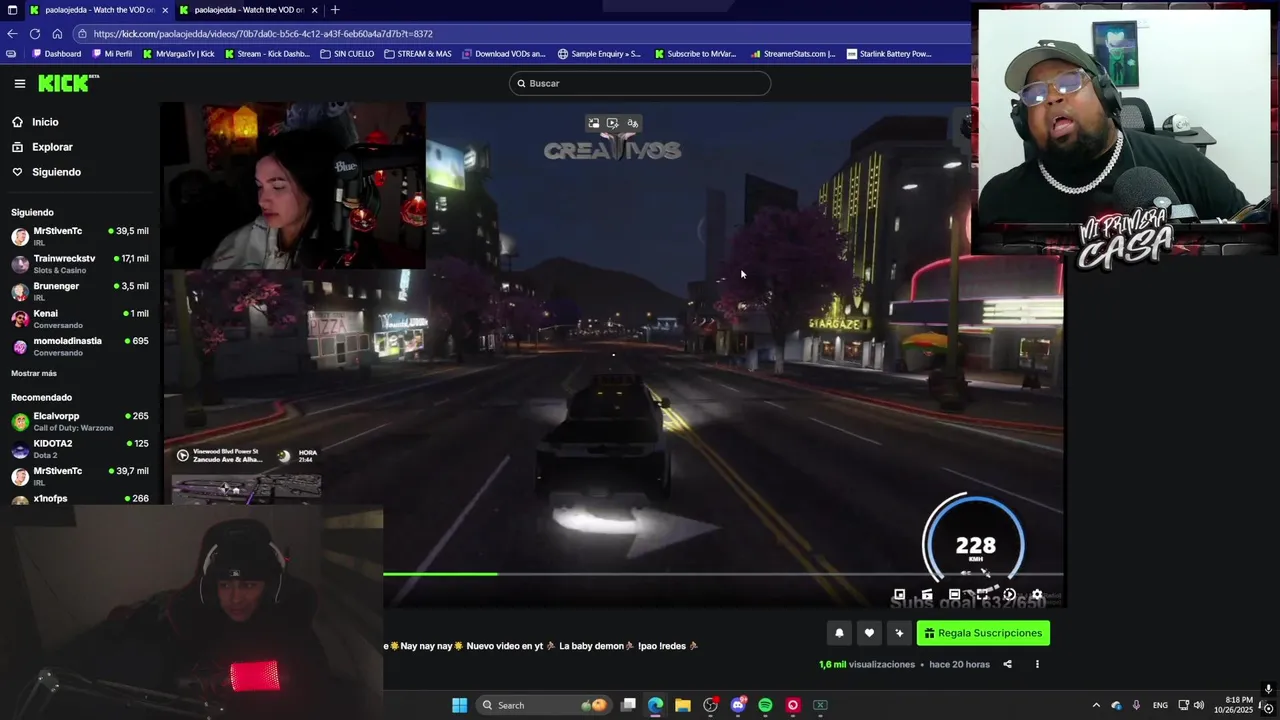The height and width of the screenshot is (720, 1280).
Task: Show hidden system tray icons
Action: pos(1096,705)
